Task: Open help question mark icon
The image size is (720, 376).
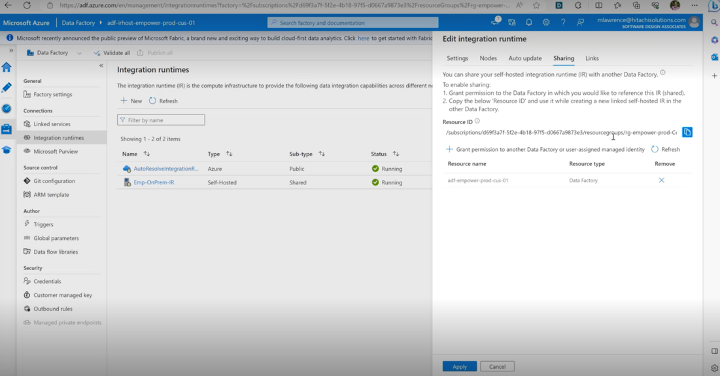Action: pyautogui.click(x=563, y=22)
